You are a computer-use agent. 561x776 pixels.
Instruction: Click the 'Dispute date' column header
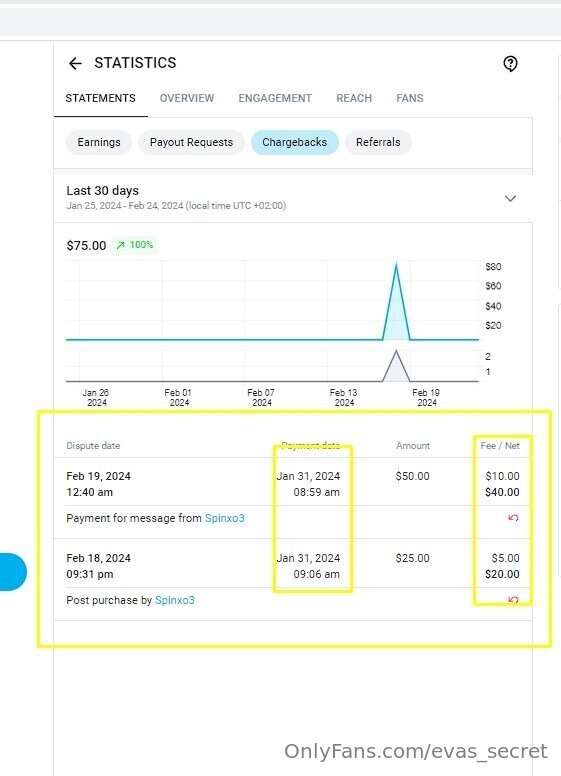[x=93, y=446]
